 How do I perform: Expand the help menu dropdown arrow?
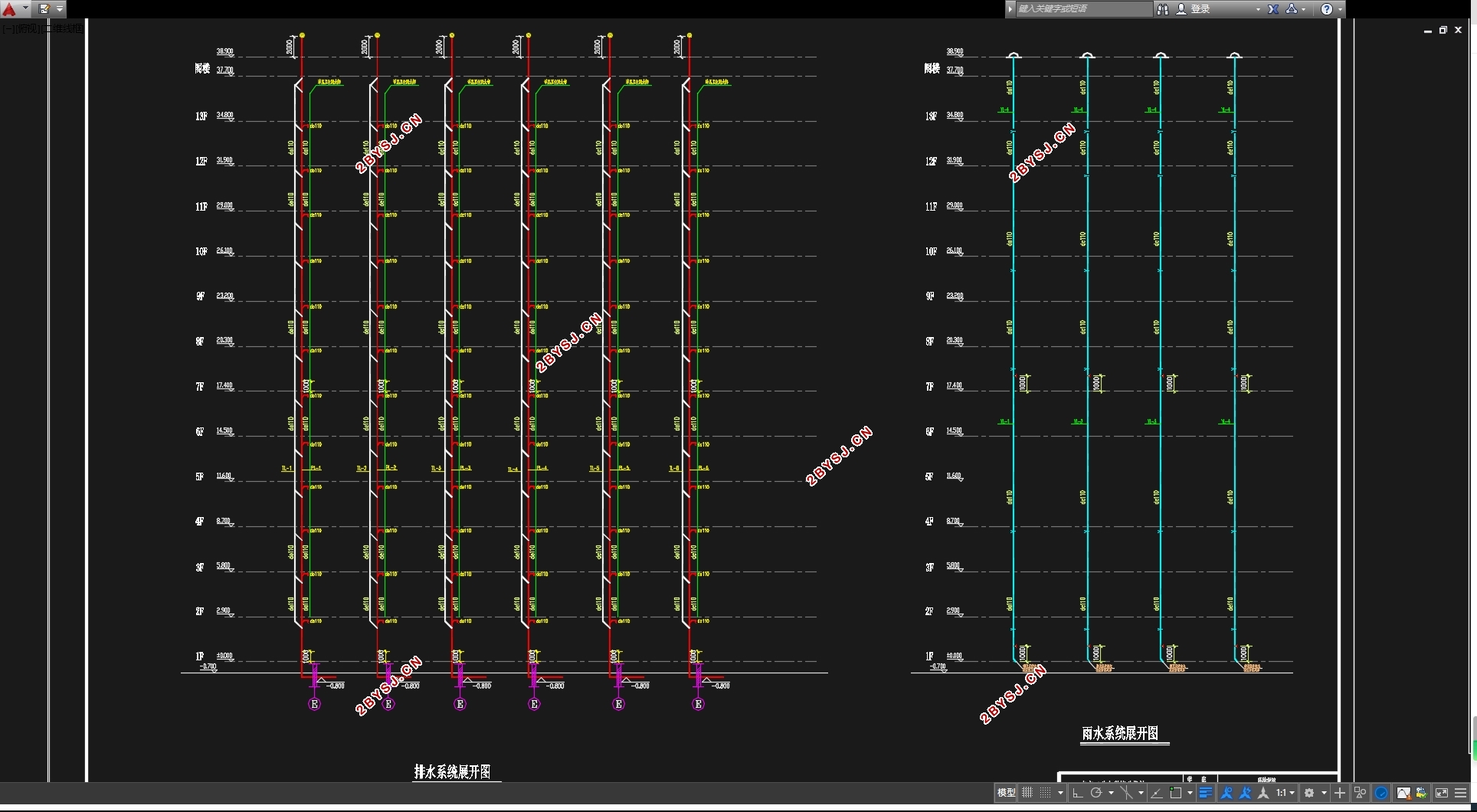coord(1340,9)
